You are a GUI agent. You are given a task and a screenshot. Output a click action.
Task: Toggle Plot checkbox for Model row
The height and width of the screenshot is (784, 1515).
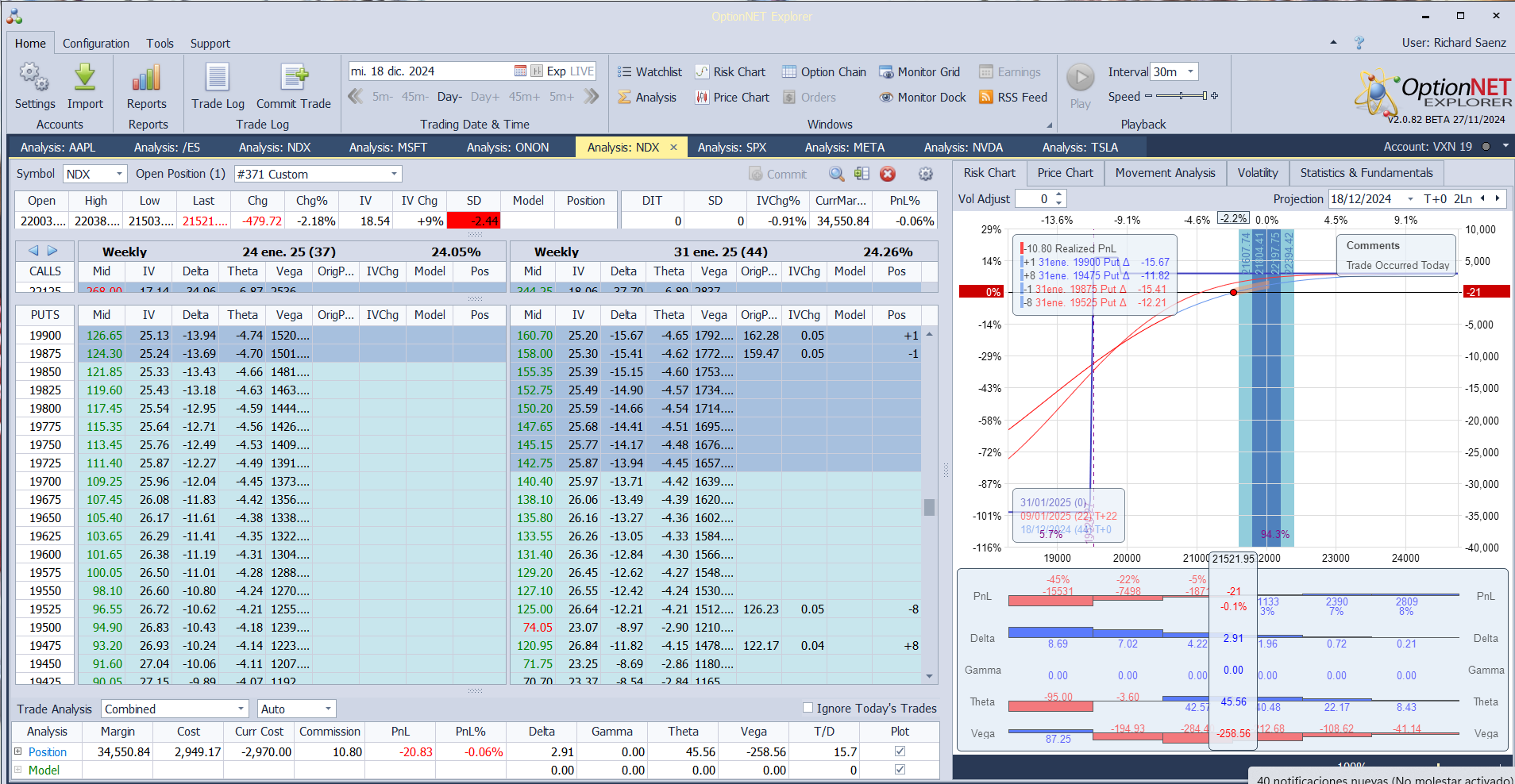tap(900, 770)
